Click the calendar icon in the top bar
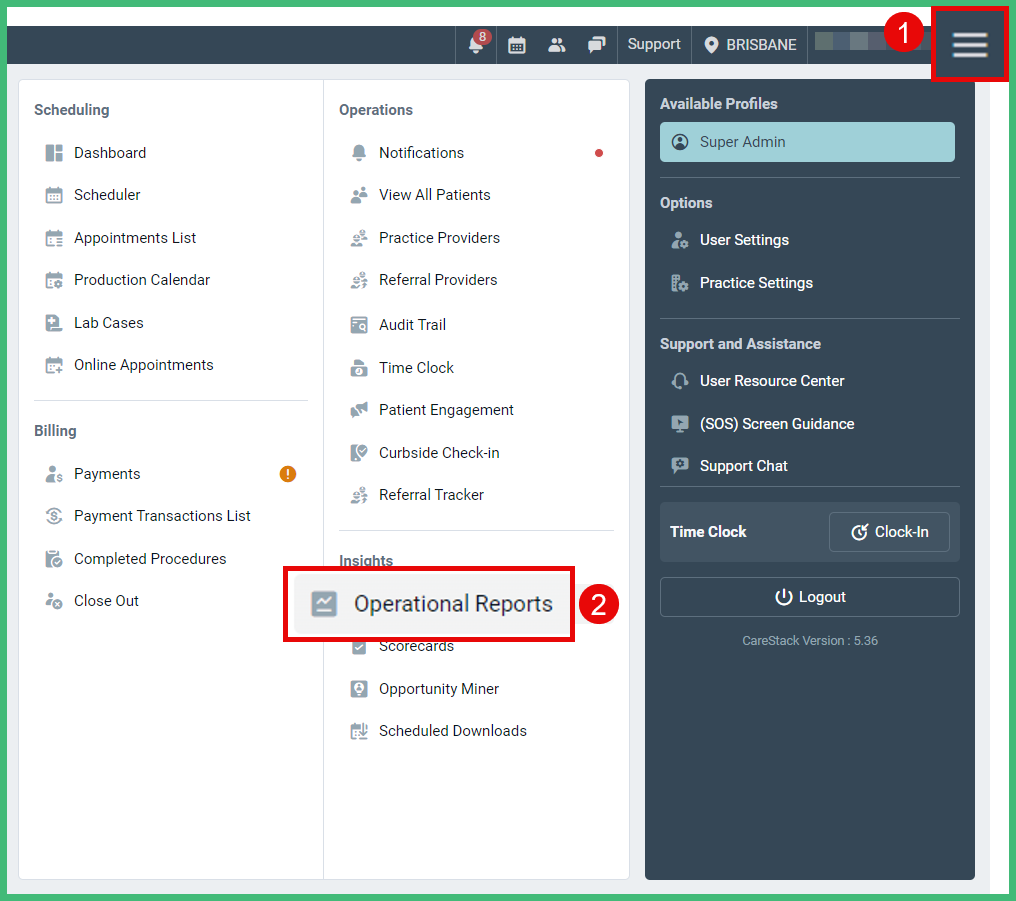Viewport: 1016px width, 901px height. click(517, 44)
